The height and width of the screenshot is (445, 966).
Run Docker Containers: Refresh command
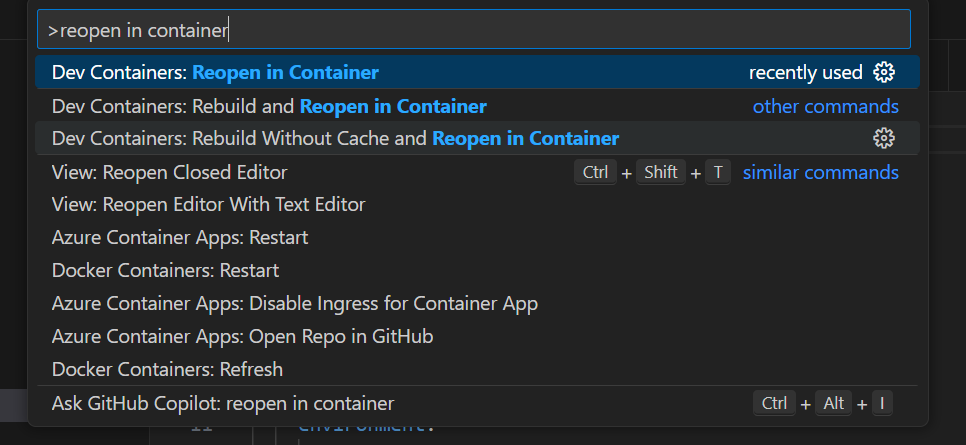[x=477, y=369]
